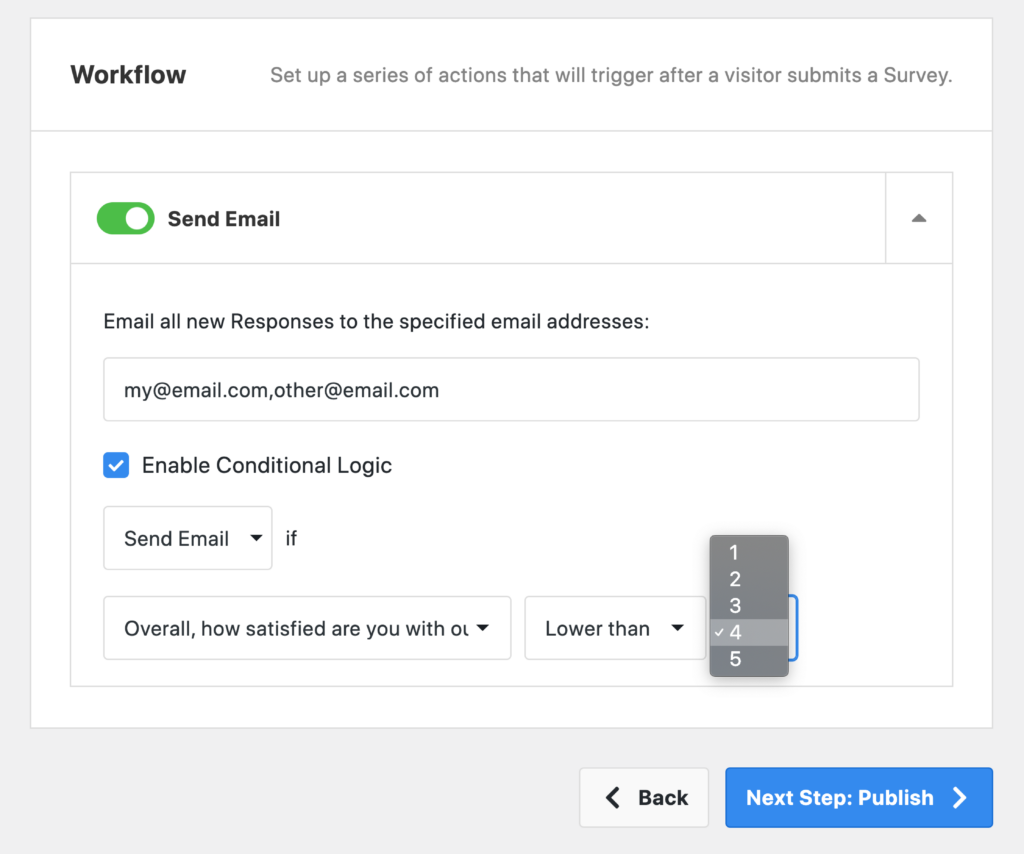Screen dimensions: 1024x854
Task: Uncheck Enable Conditional Logic
Action: (x=115, y=465)
